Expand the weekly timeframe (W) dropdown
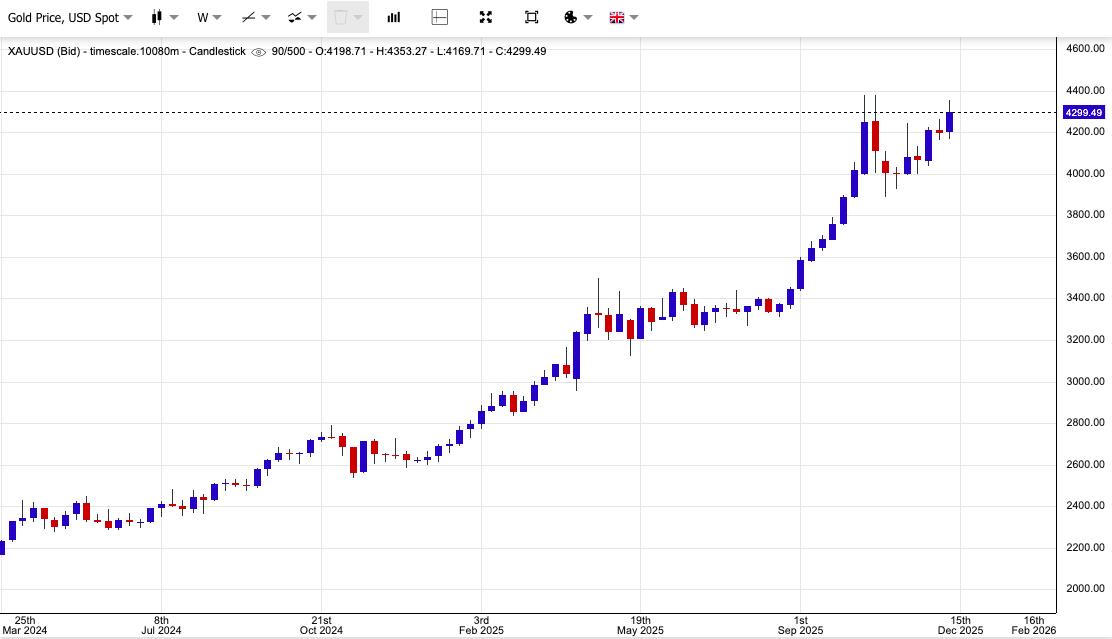The image size is (1112, 639). point(209,17)
